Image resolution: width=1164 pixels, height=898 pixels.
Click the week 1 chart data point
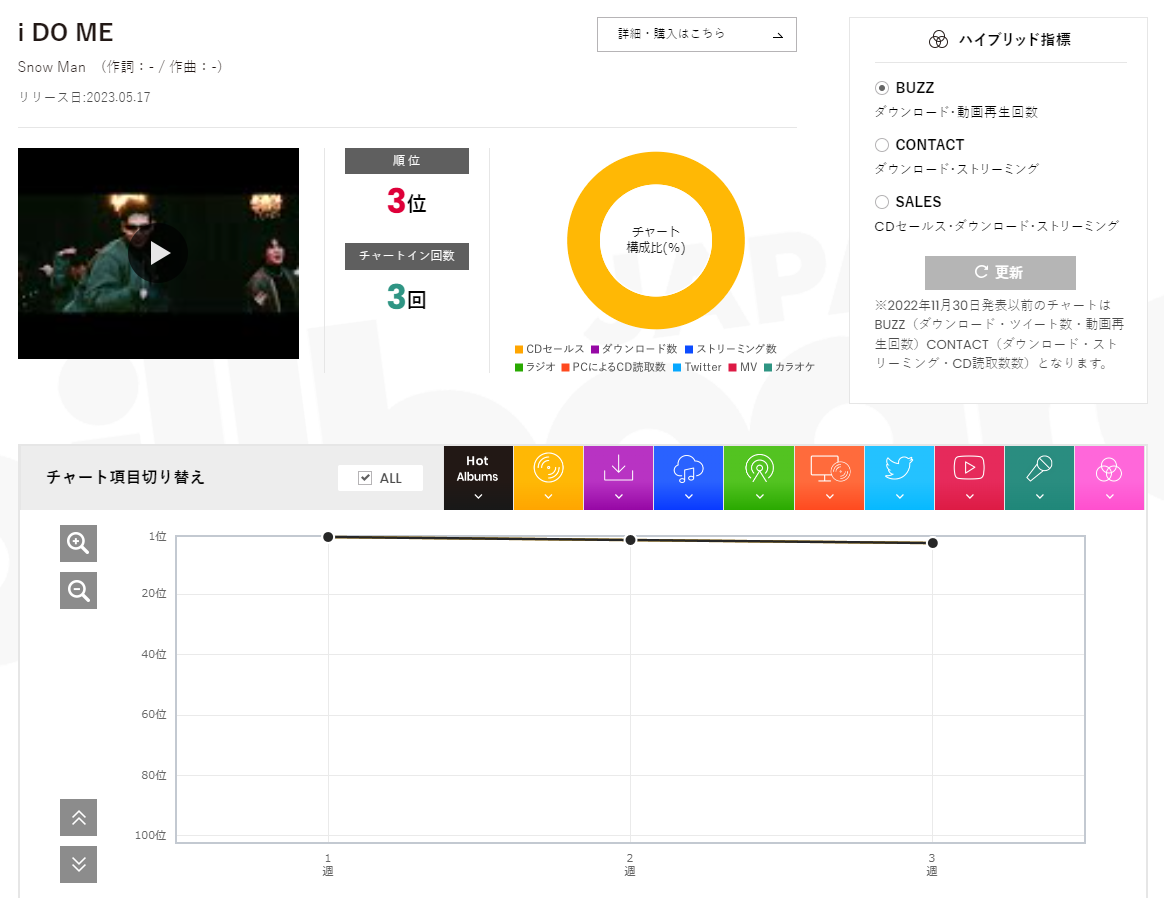click(x=328, y=537)
